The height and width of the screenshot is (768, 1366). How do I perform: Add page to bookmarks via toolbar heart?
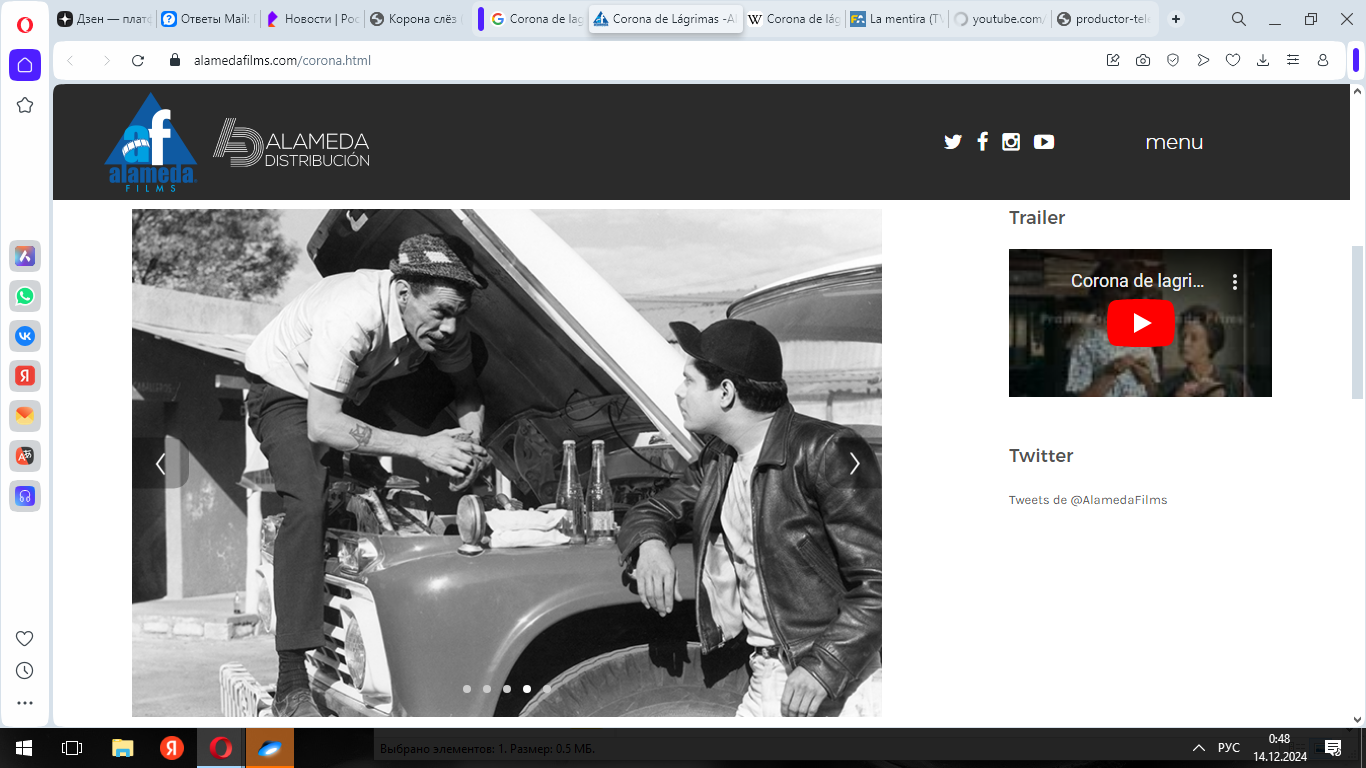click(1233, 60)
